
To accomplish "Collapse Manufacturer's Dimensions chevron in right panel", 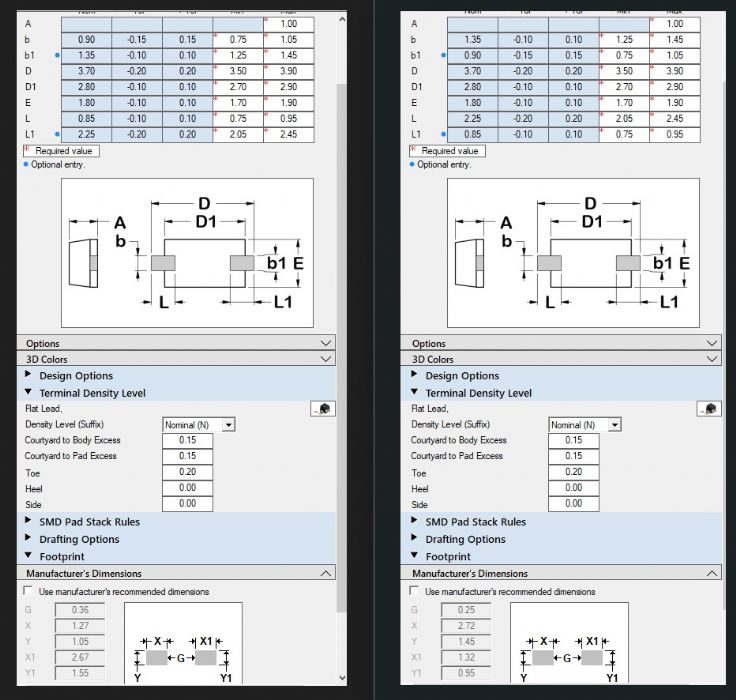I will tap(712, 574).
